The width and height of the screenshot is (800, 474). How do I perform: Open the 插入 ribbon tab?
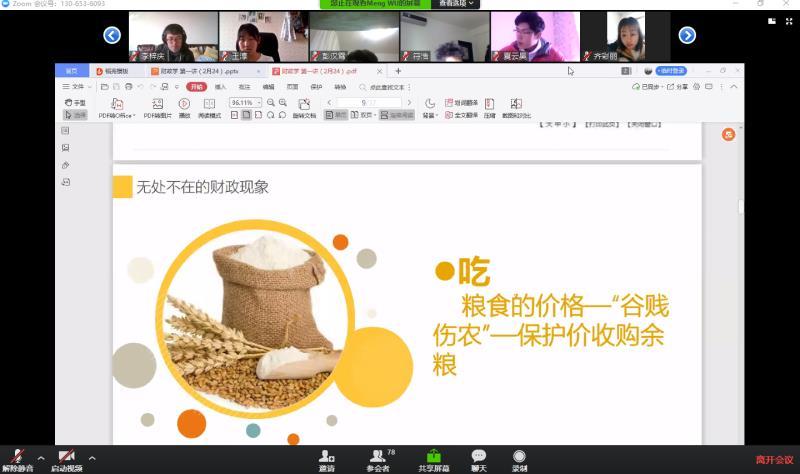pos(220,87)
